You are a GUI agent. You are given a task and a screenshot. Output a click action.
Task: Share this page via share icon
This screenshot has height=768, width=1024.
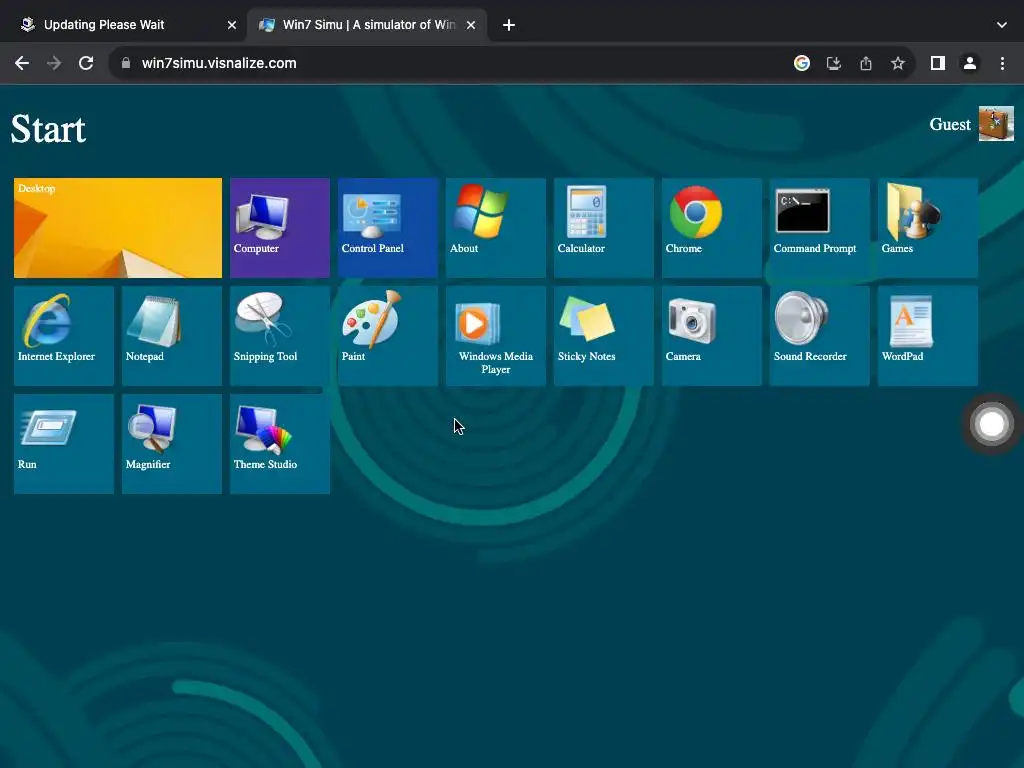(866, 63)
